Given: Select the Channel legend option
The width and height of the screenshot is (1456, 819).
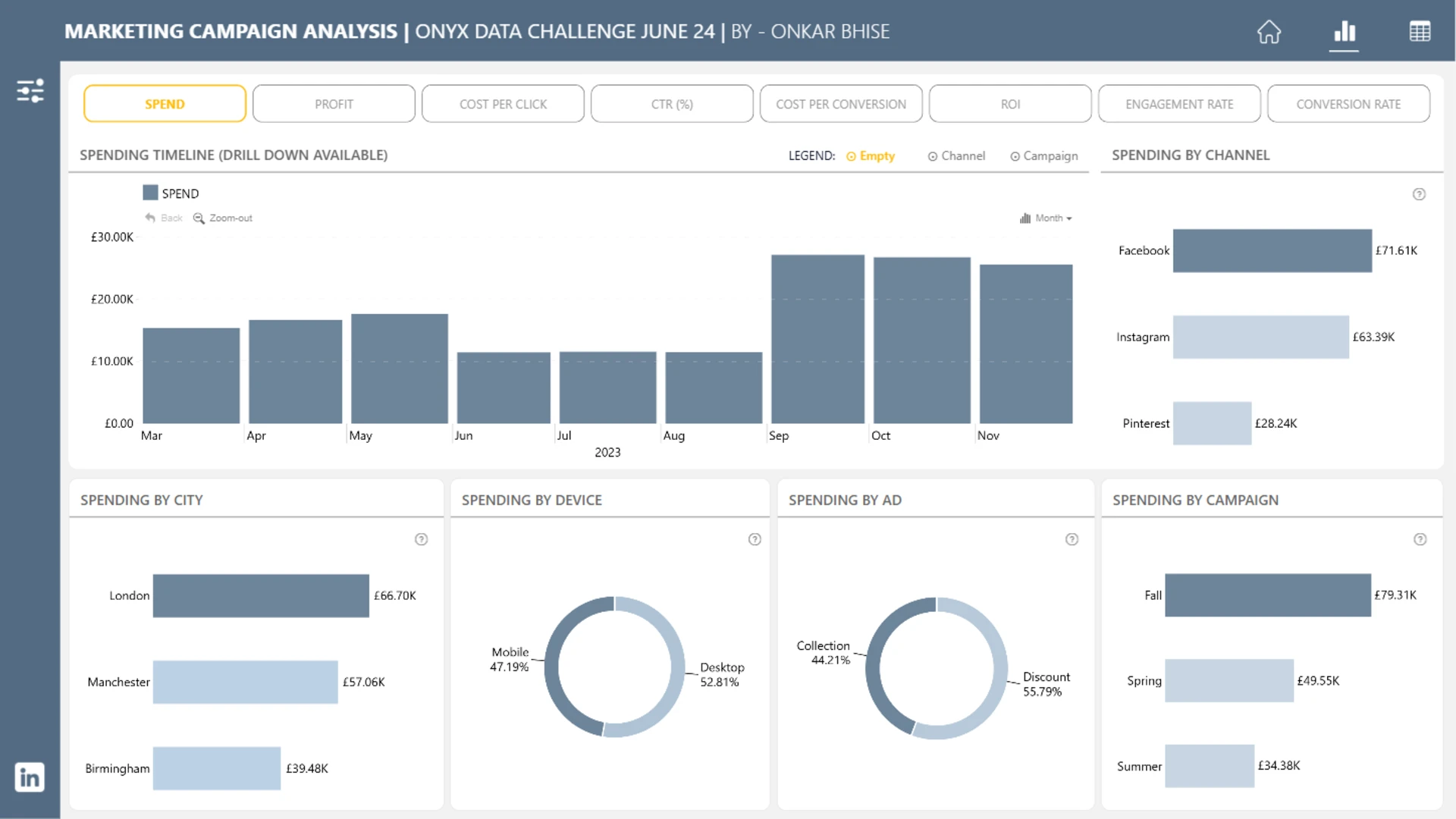Looking at the screenshot, I should [x=956, y=156].
